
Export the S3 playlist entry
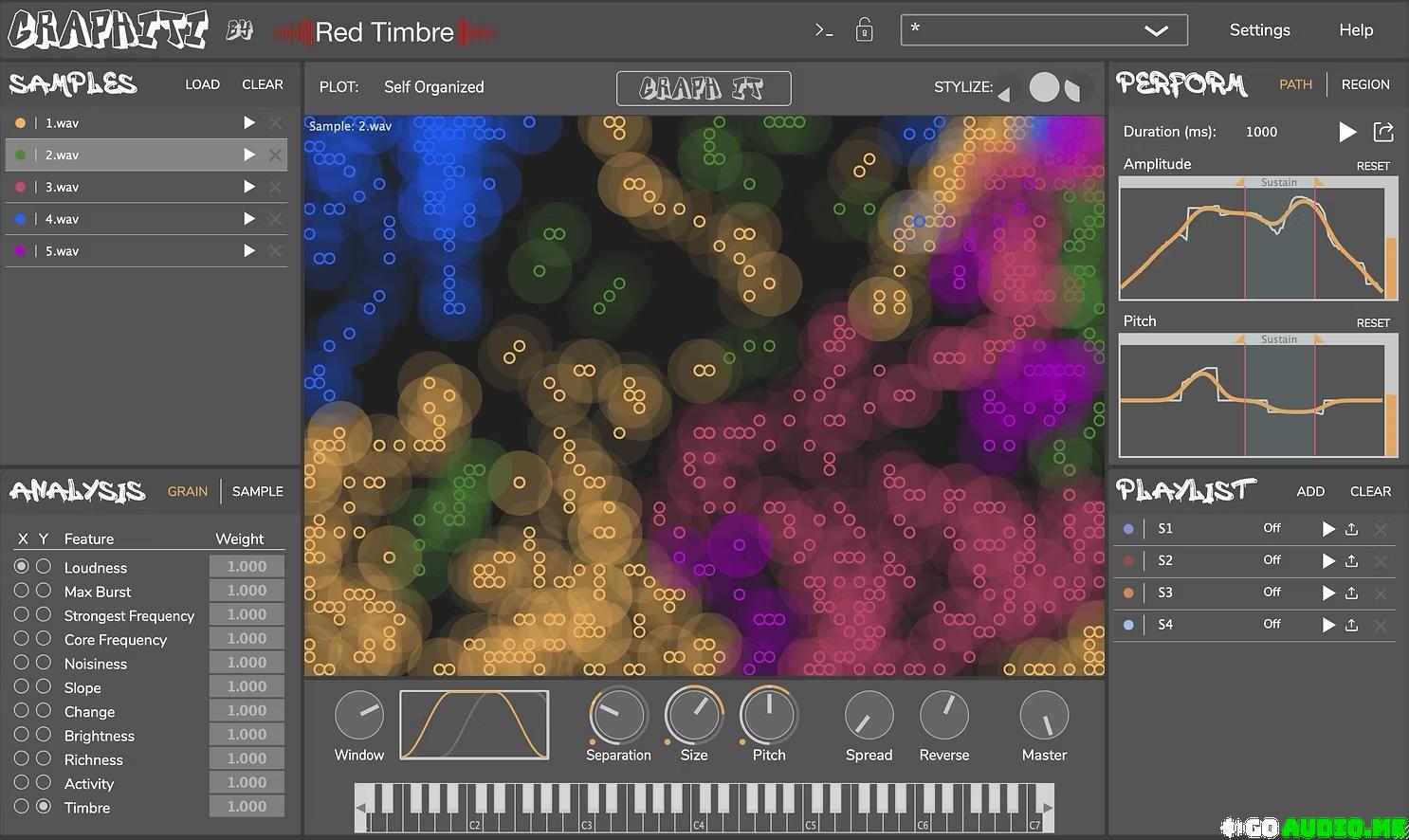click(x=1351, y=593)
